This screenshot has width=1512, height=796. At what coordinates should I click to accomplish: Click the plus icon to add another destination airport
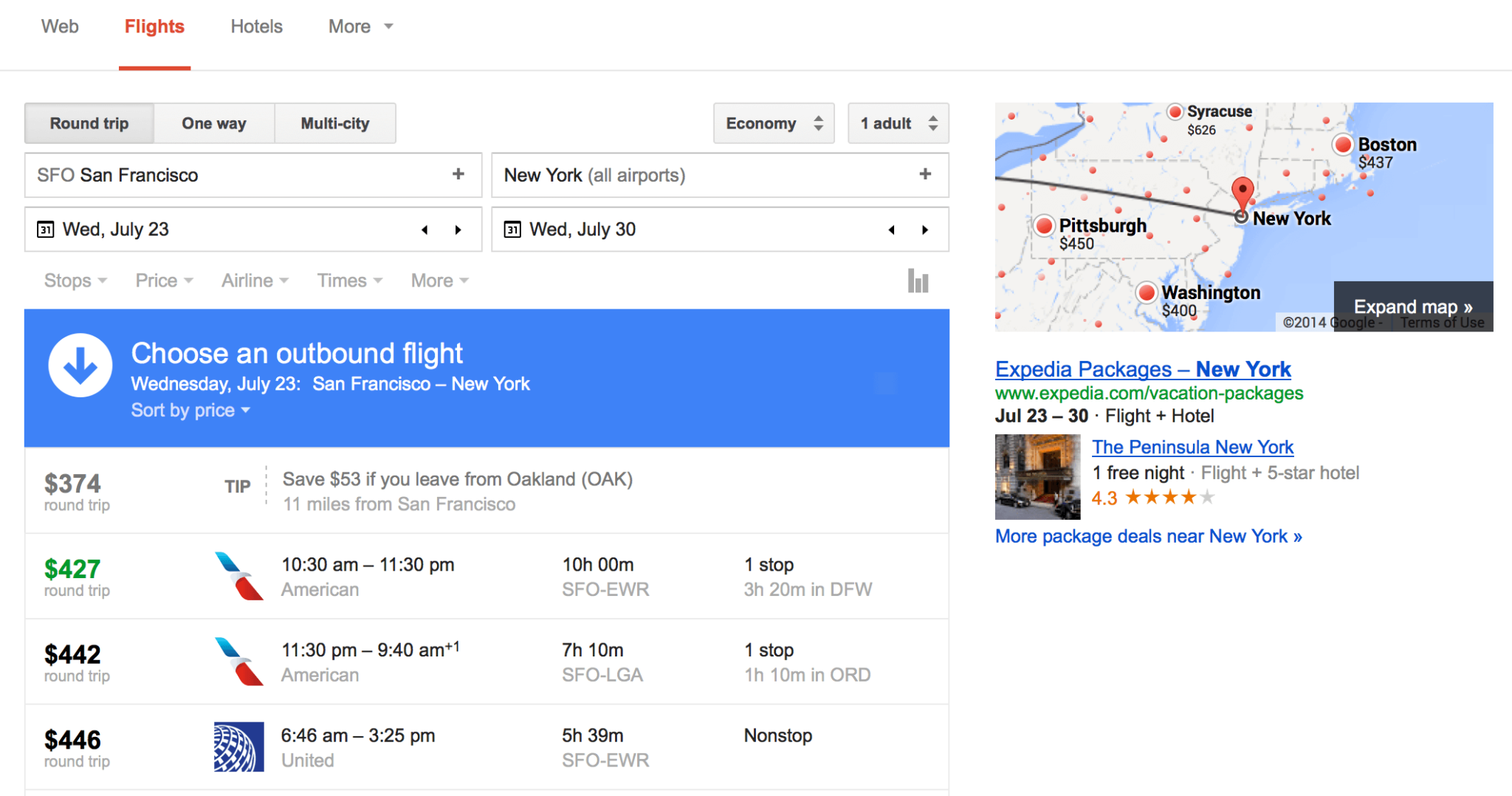pyautogui.click(x=924, y=174)
